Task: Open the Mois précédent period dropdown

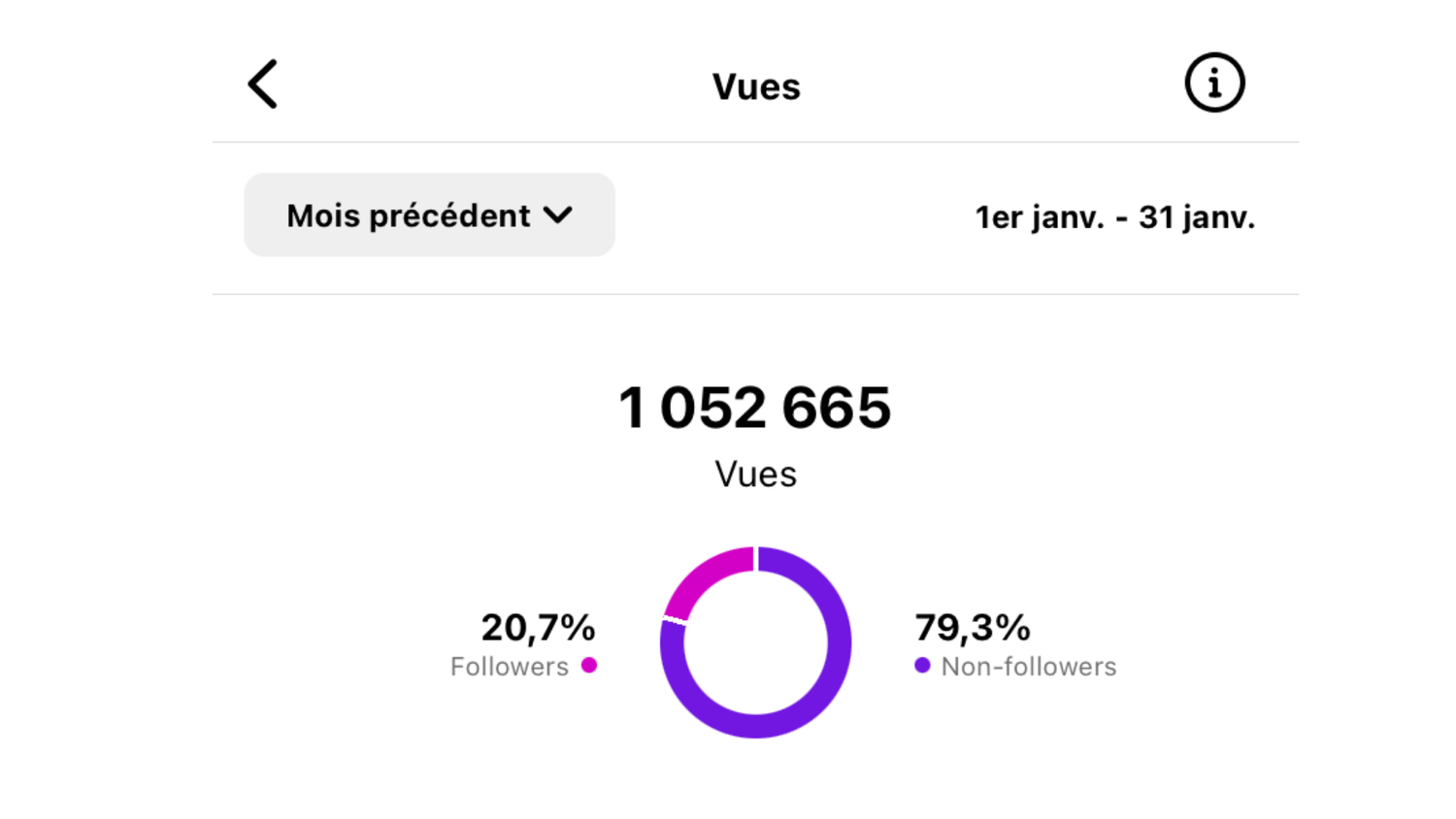Action: (428, 215)
